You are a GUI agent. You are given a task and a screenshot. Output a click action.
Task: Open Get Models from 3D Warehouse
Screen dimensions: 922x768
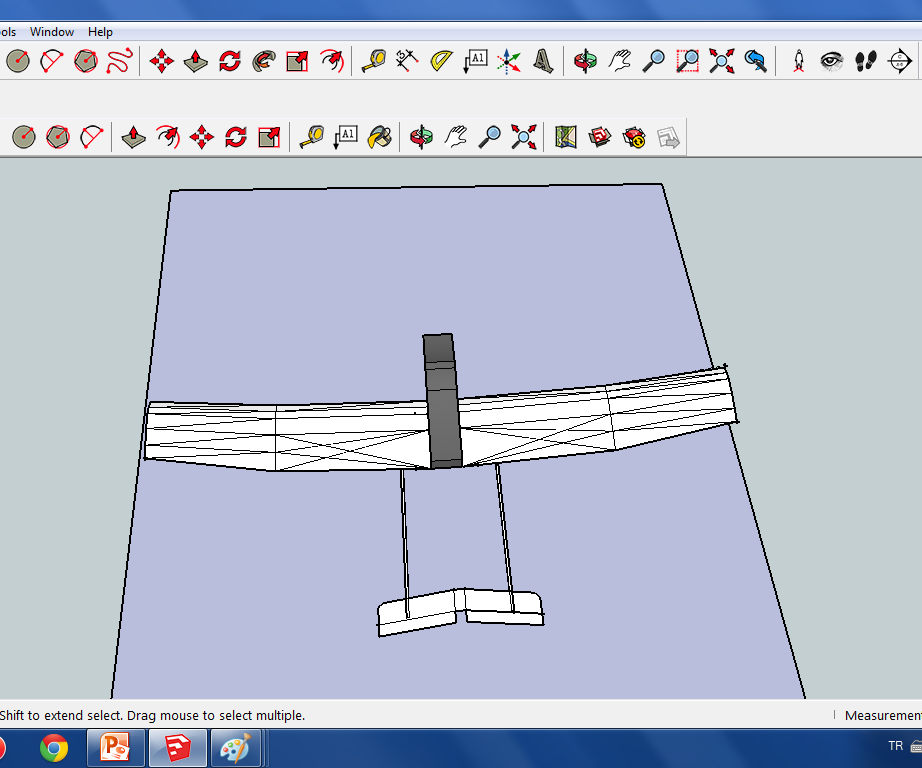click(x=600, y=137)
